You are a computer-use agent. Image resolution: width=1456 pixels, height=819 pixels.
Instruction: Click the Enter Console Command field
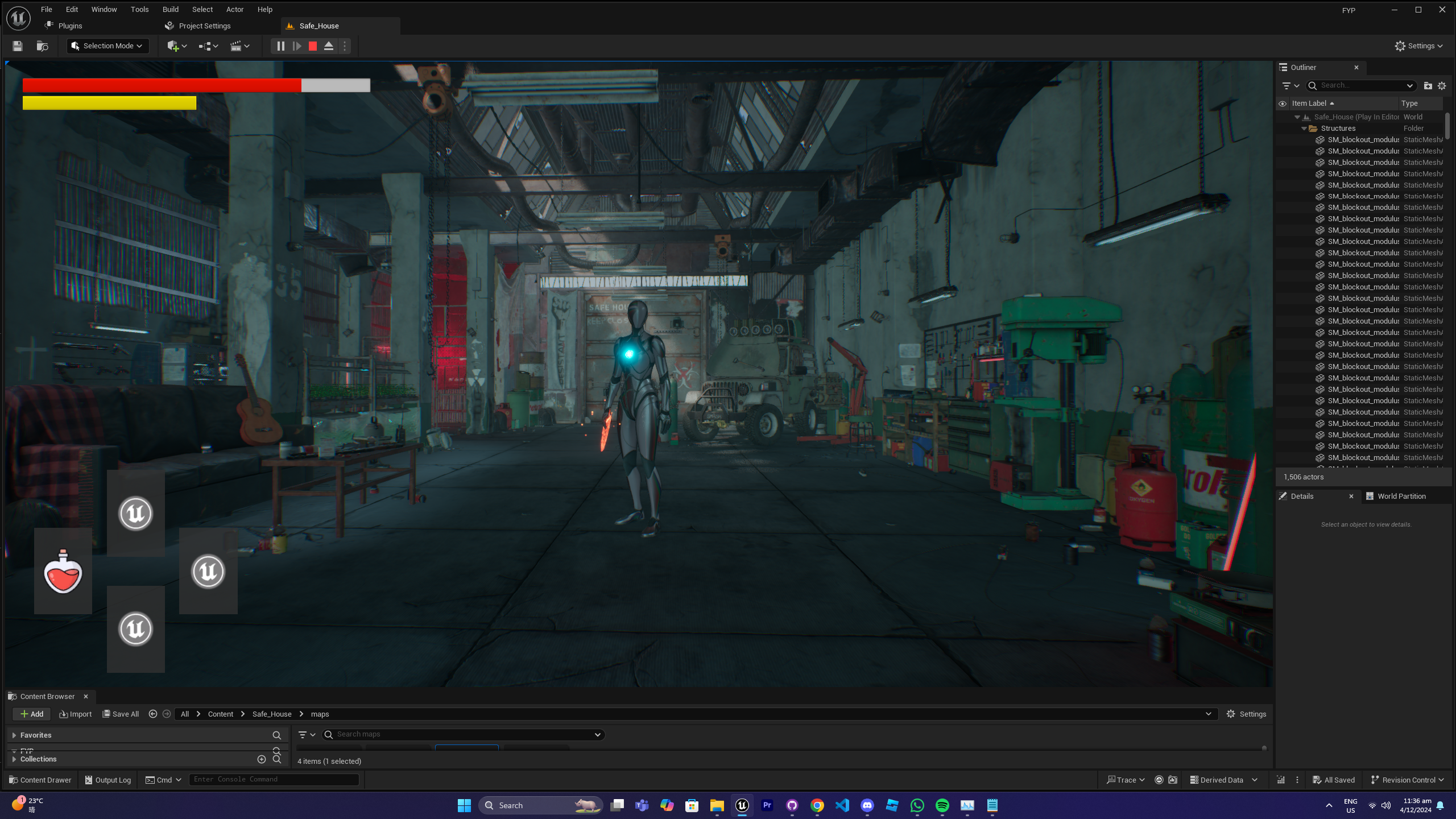pyautogui.click(x=274, y=780)
